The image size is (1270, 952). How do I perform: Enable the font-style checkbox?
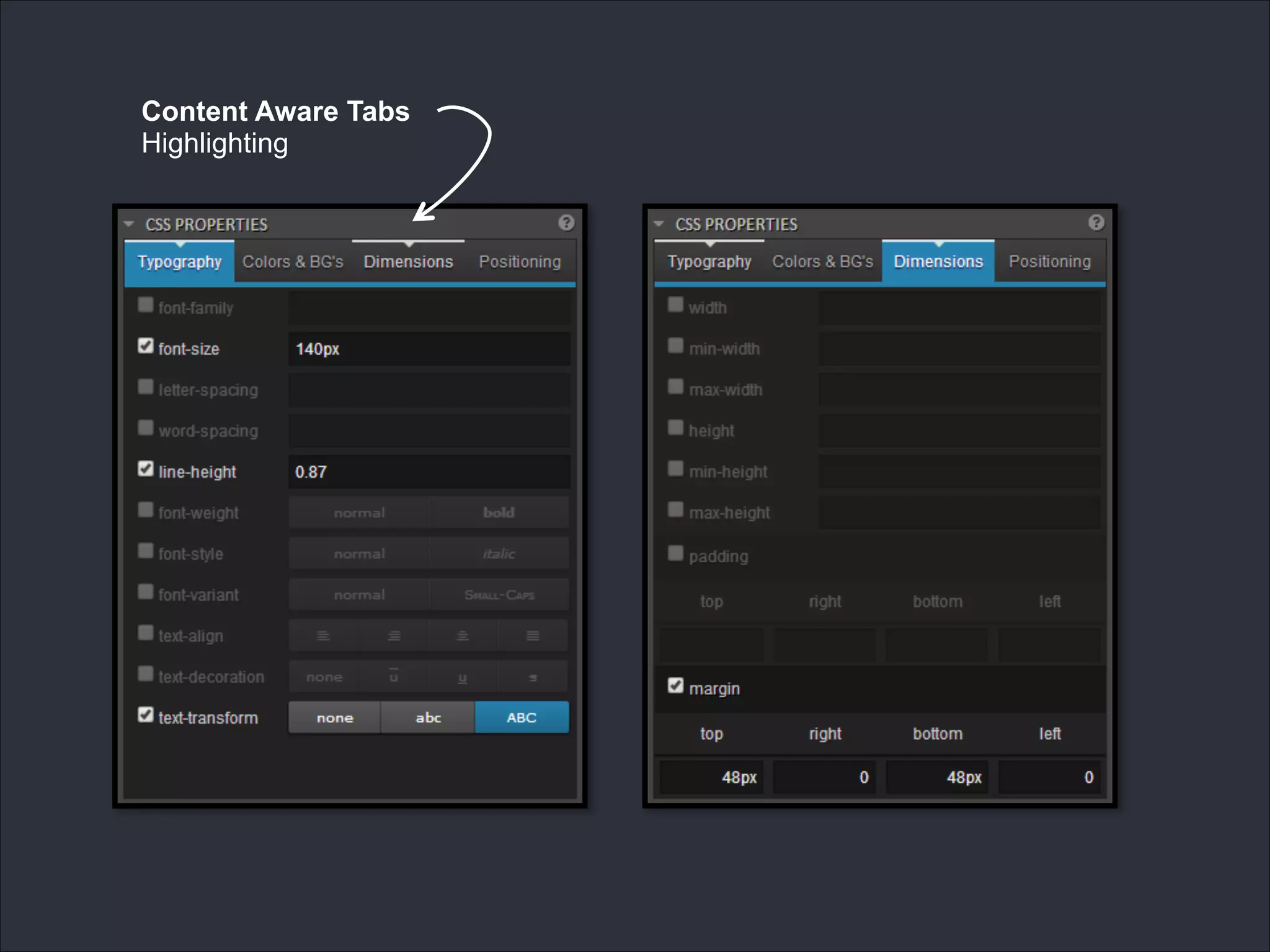(146, 551)
